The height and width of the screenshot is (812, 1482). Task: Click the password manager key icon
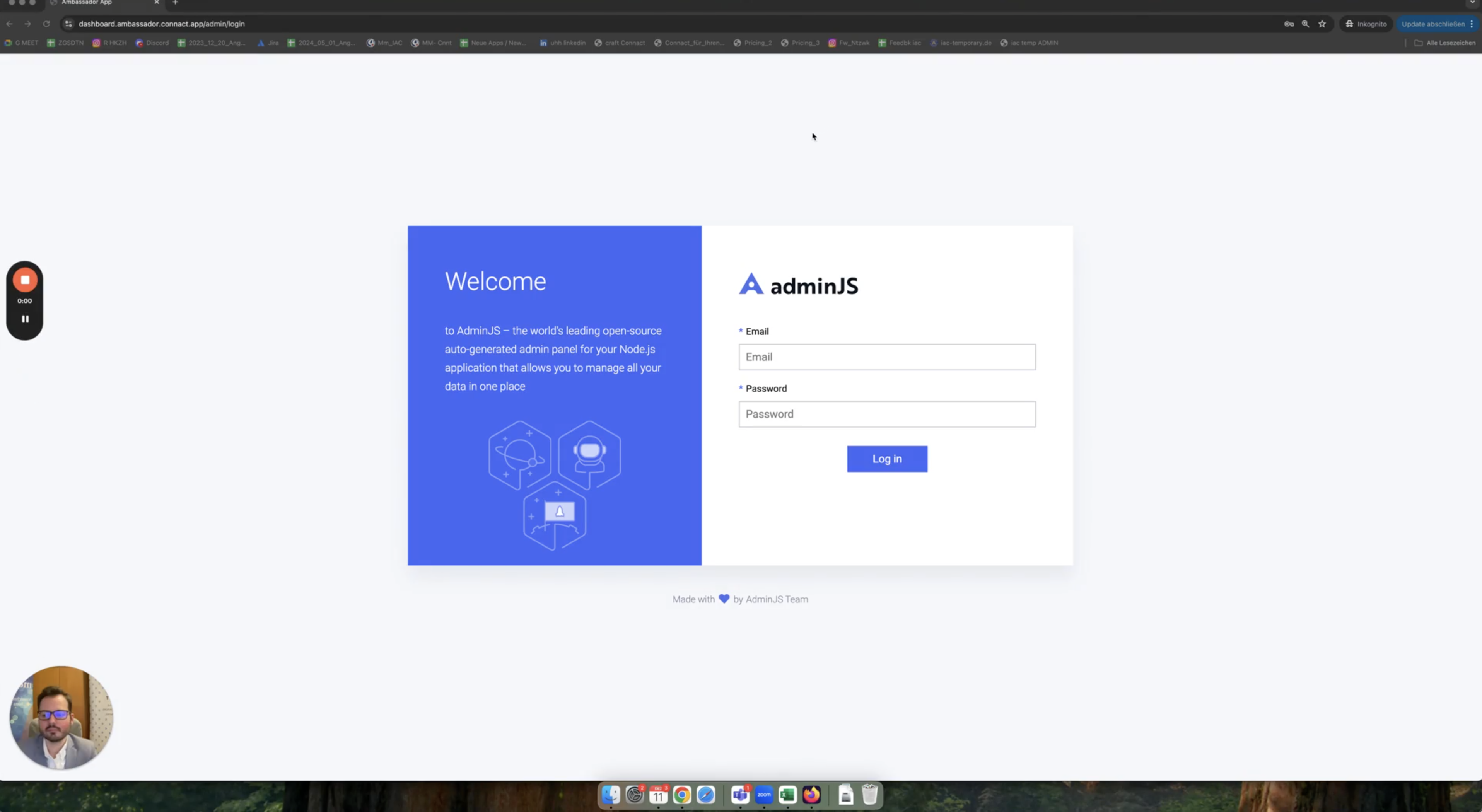click(1289, 24)
